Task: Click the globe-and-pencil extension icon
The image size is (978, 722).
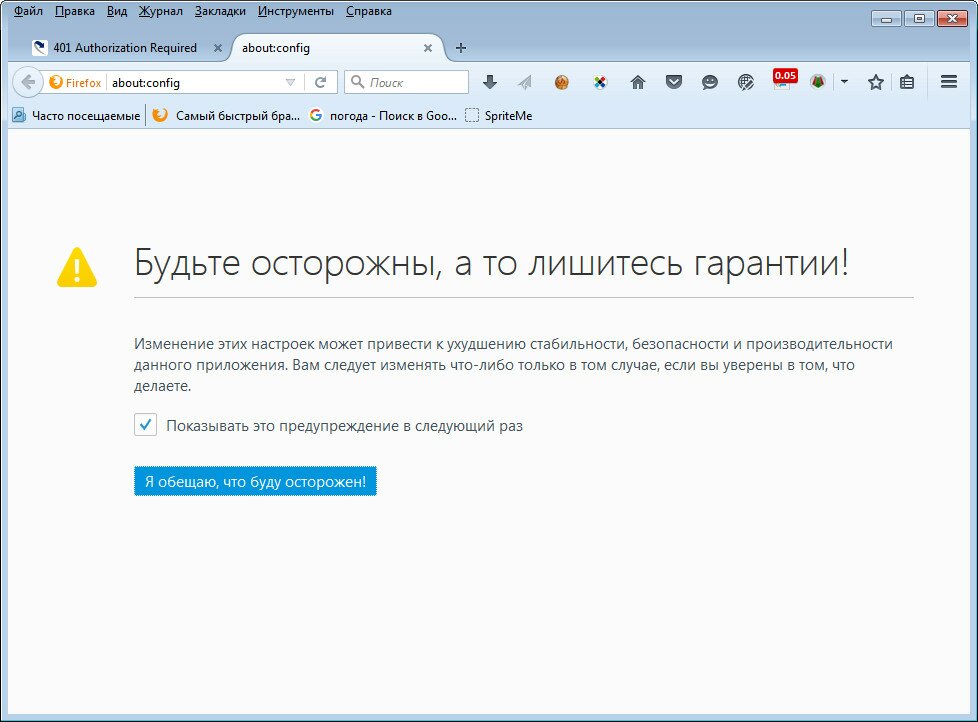Action: (745, 83)
